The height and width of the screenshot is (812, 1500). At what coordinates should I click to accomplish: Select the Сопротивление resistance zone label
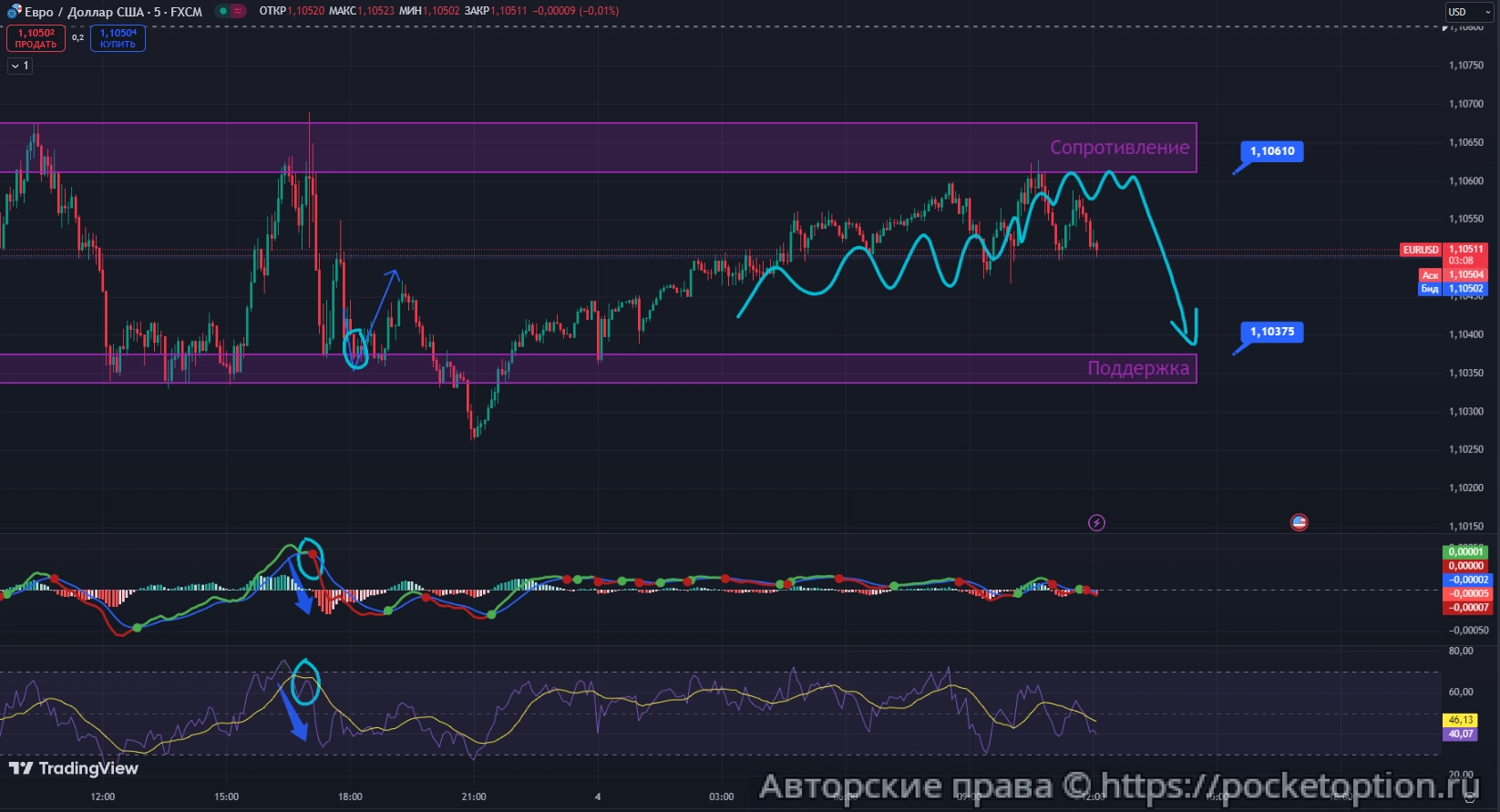click(x=1119, y=148)
